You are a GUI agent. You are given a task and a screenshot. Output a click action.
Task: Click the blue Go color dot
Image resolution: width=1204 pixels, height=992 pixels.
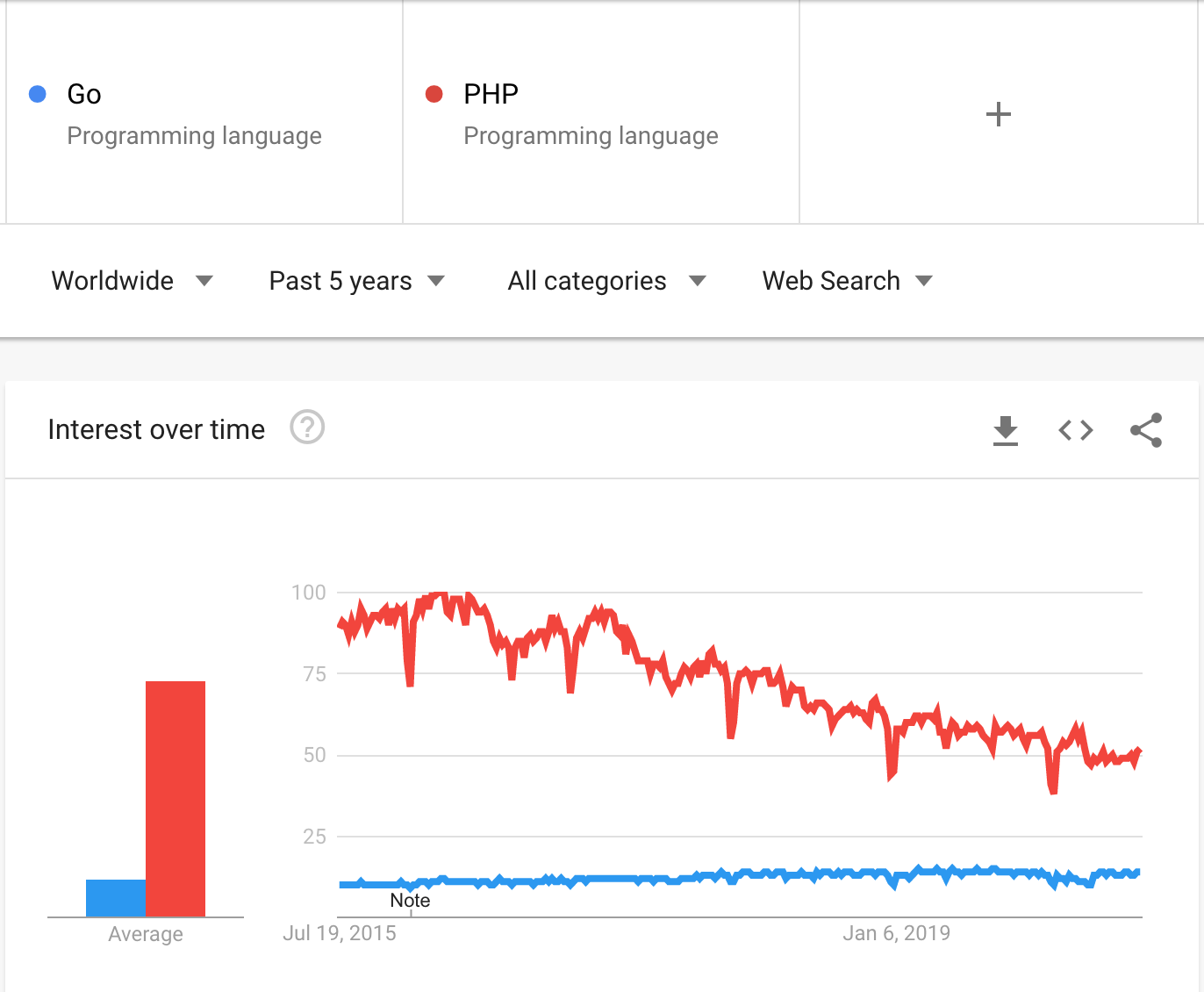[x=38, y=94]
